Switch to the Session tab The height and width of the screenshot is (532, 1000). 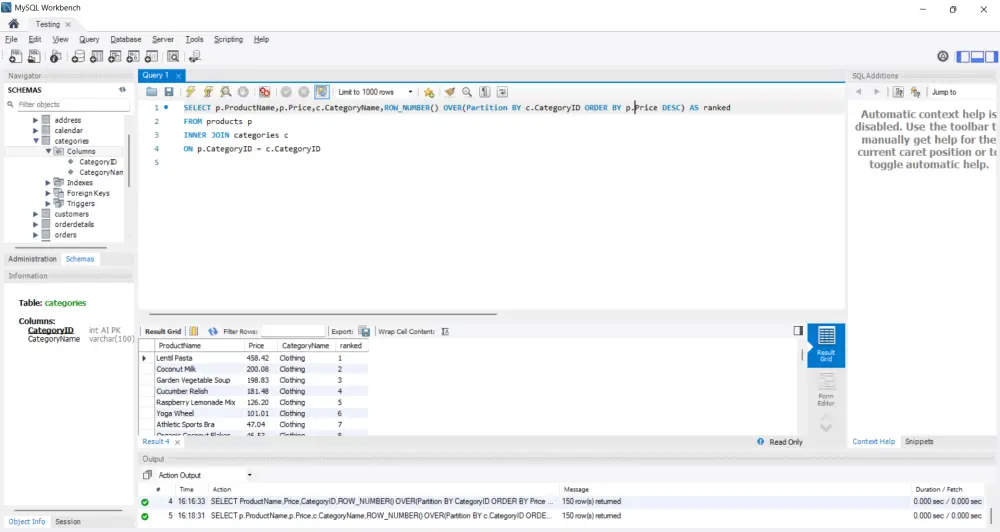(68, 522)
